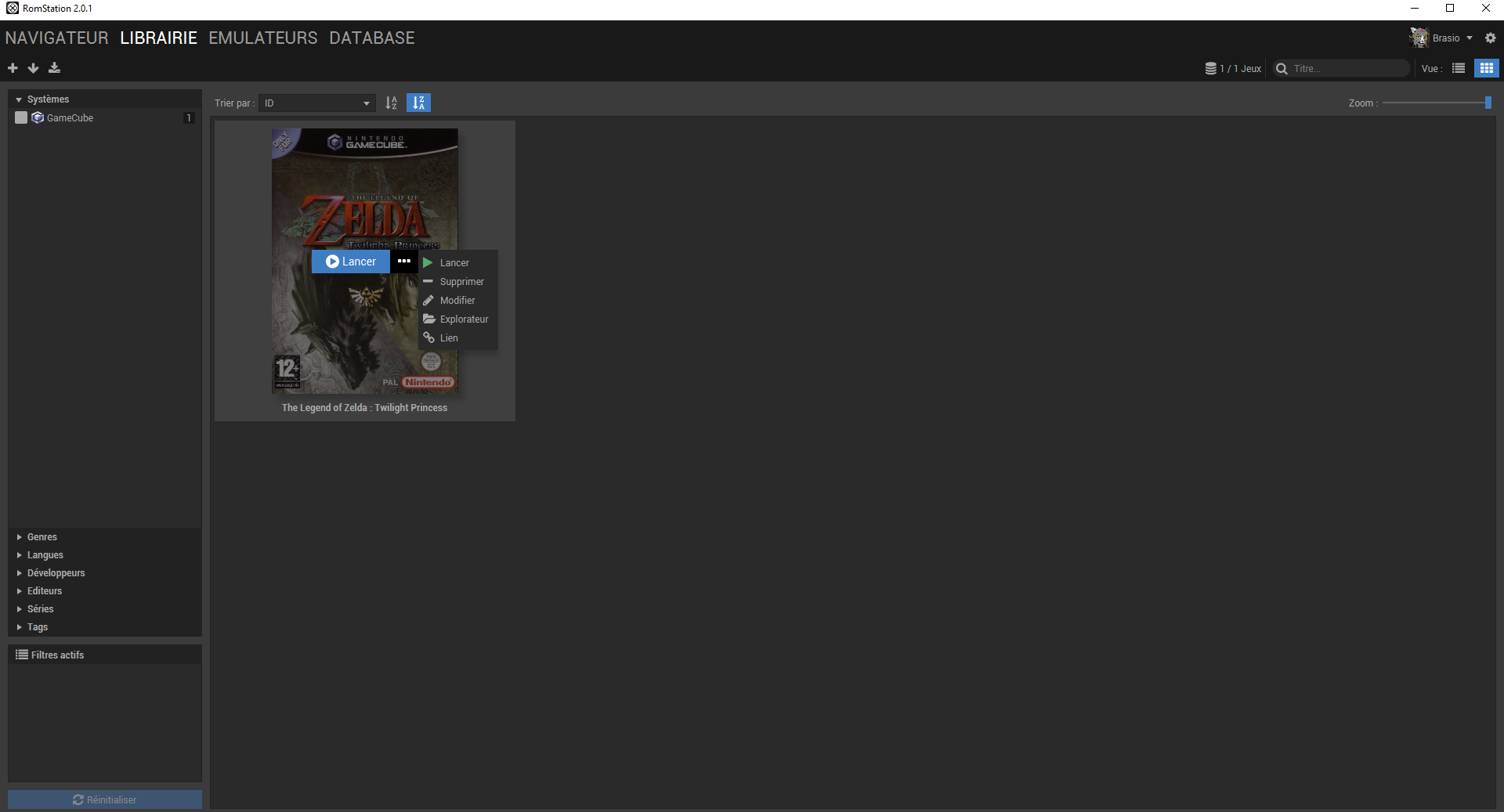Maximize the RomStation window

(x=1450, y=8)
